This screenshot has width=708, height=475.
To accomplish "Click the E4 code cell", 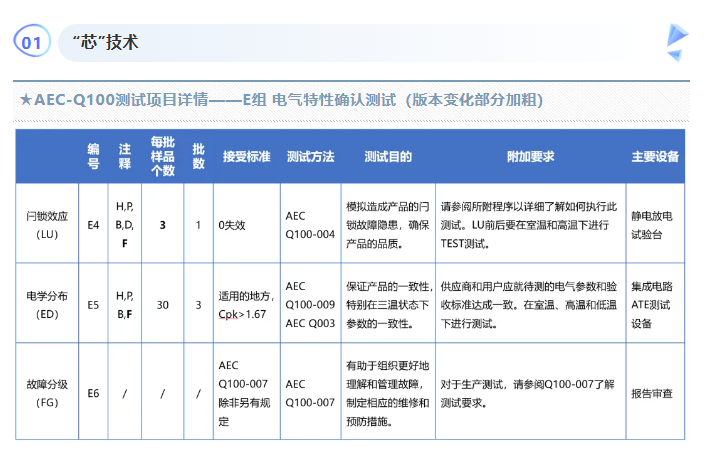I will [x=93, y=225].
